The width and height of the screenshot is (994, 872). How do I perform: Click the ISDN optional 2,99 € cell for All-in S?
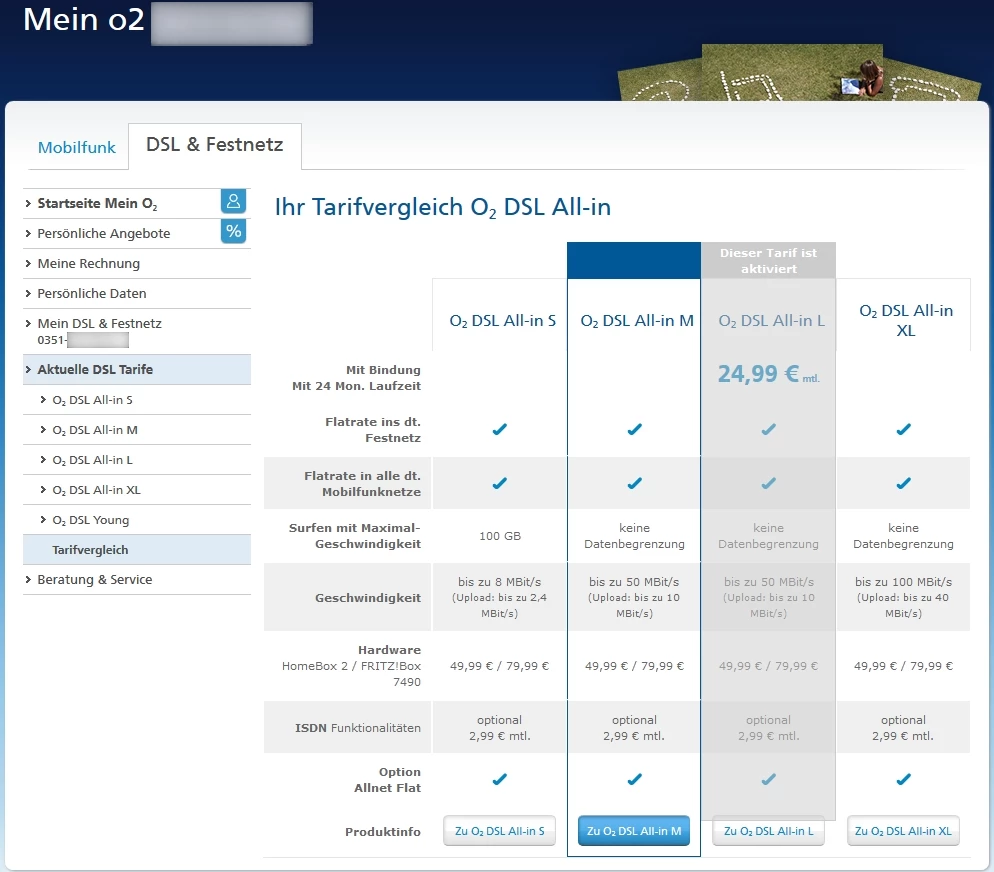(500, 728)
